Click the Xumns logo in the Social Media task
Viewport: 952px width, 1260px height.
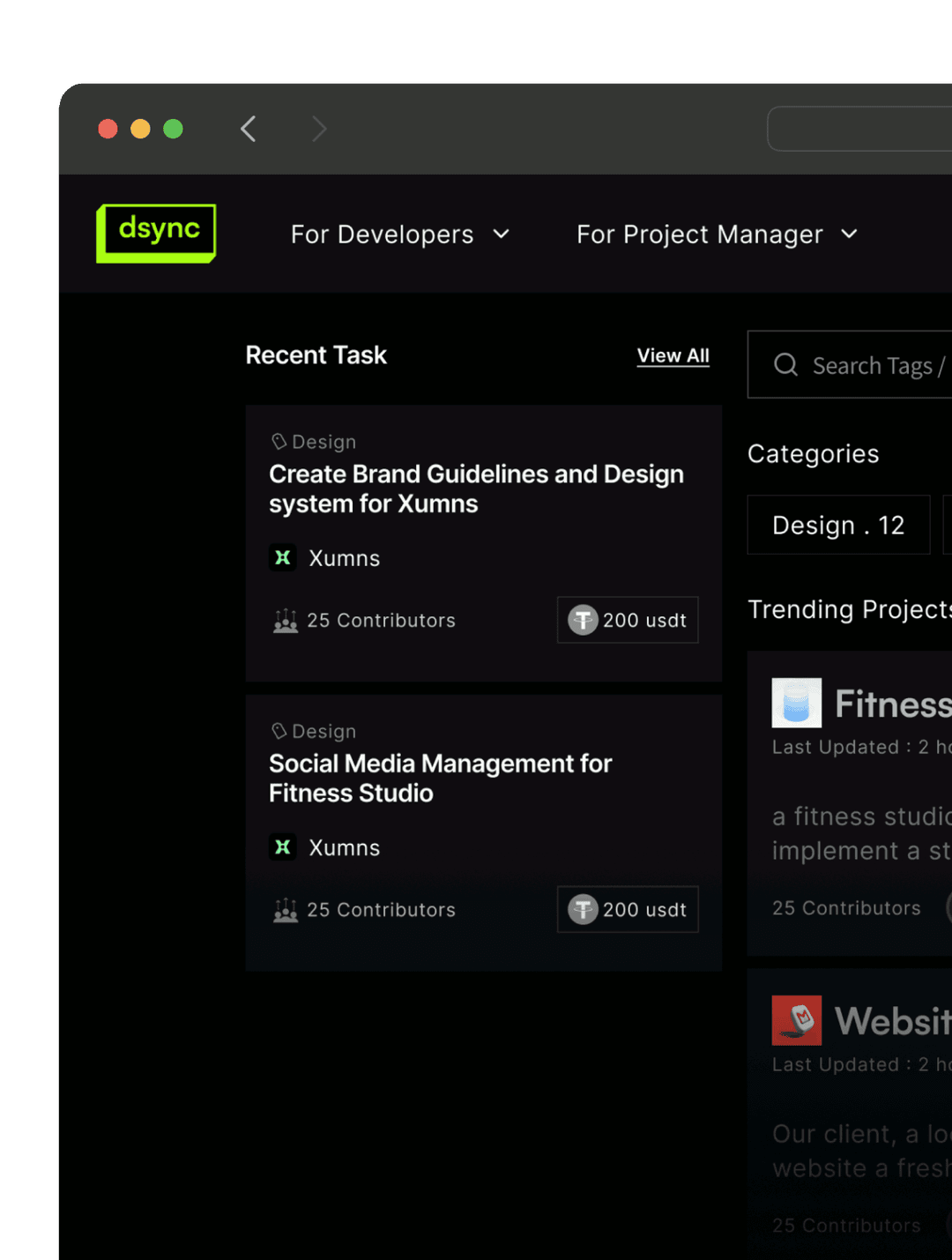click(x=282, y=847)
